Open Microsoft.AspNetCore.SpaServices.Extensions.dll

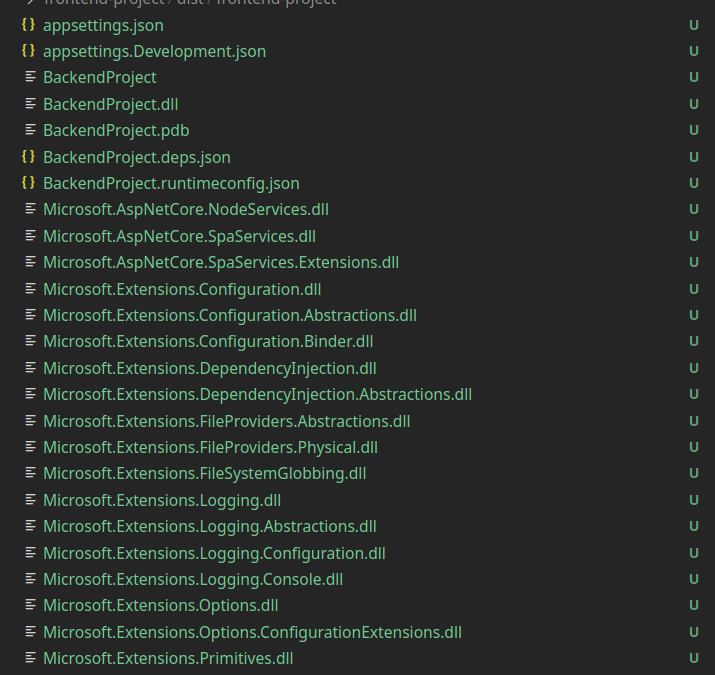(x=220, y=262)
